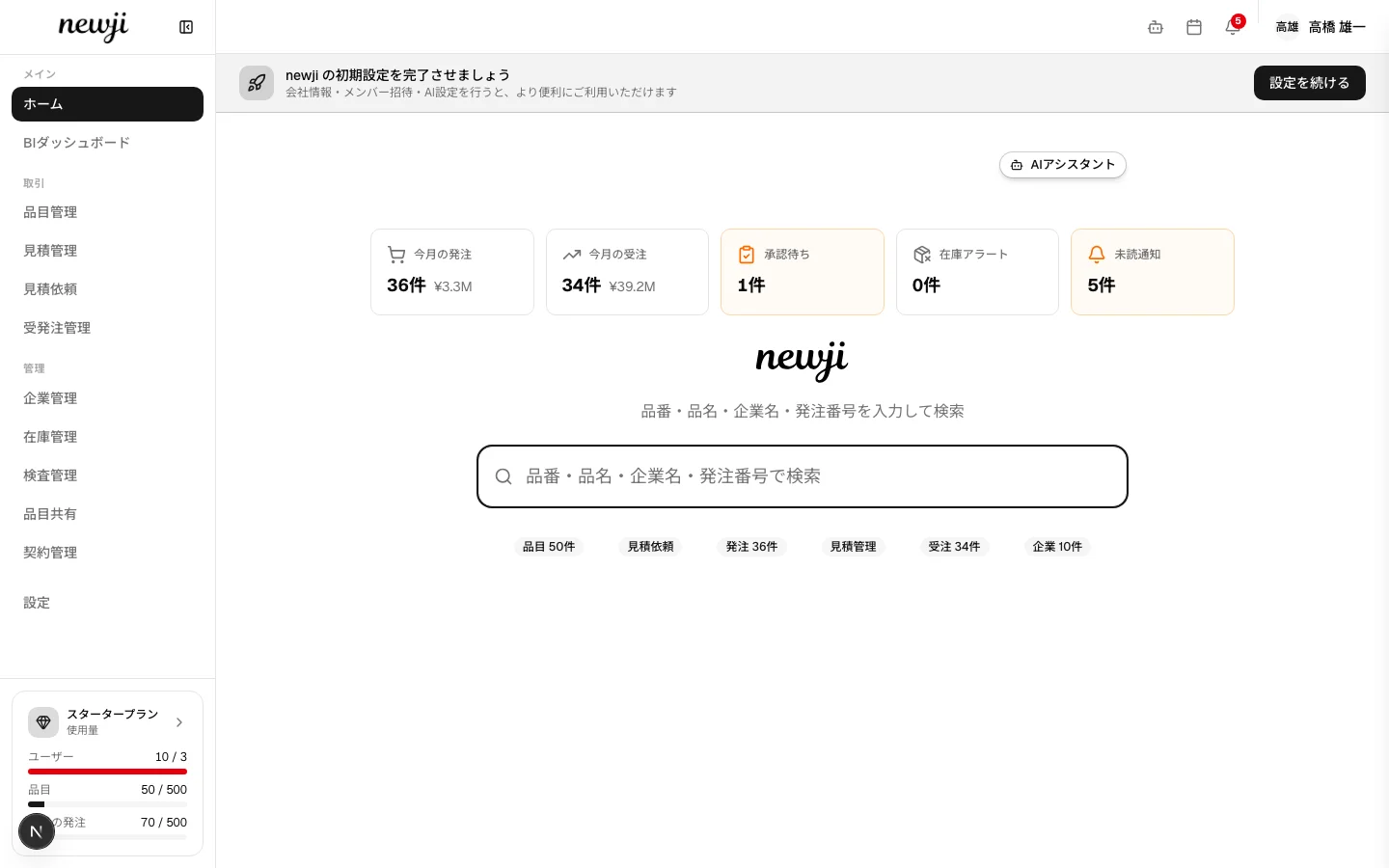Click the 発注 36件 chip

[751, 547]
